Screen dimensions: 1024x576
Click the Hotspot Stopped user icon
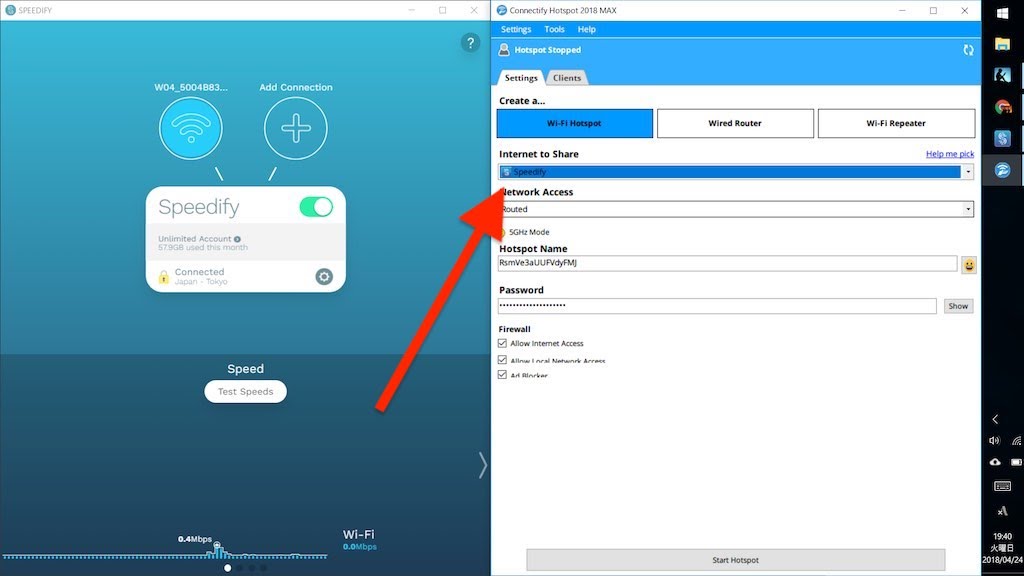504,50
